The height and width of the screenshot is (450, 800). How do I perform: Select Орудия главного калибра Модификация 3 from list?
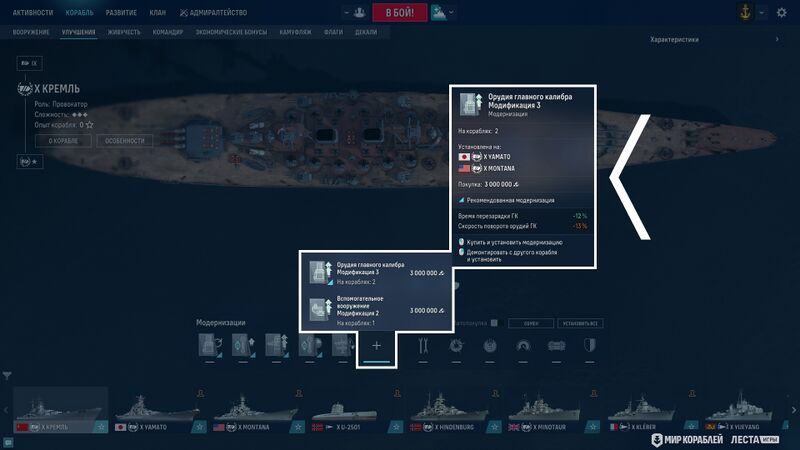376,273
